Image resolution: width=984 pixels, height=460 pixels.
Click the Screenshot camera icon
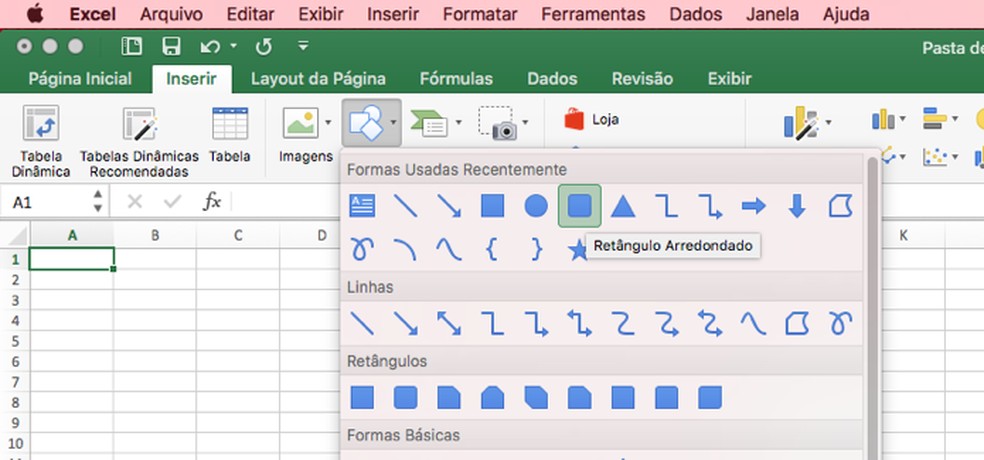pyautogui.click(x=497, y=122)
